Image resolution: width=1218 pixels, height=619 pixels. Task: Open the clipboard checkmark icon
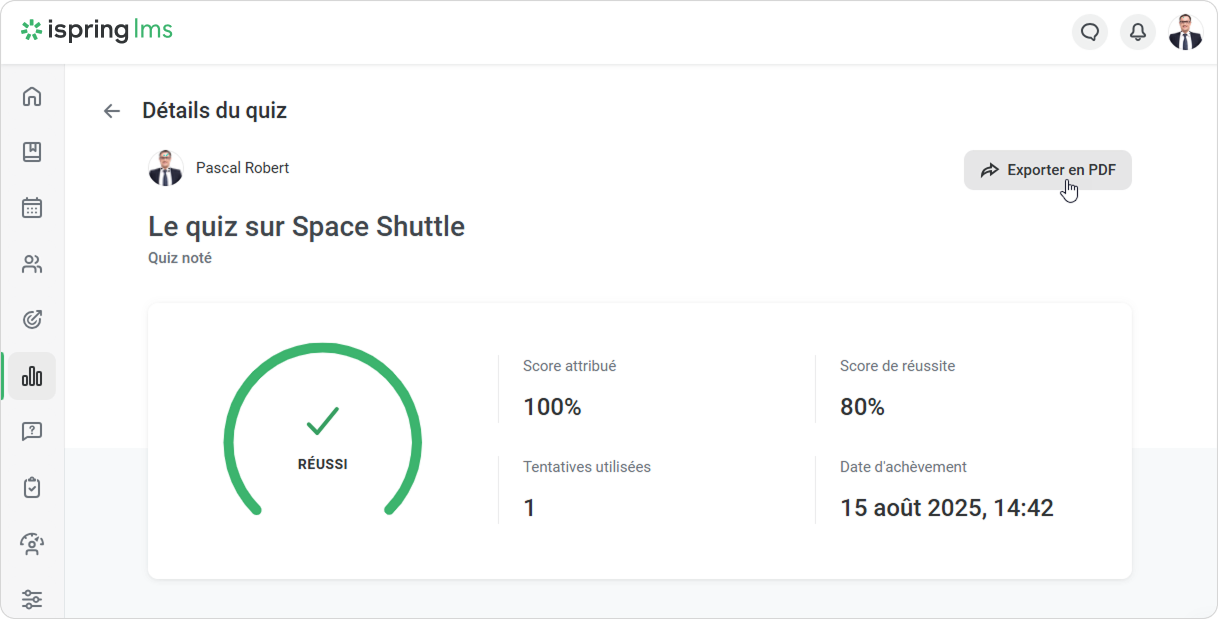(32, 488)
